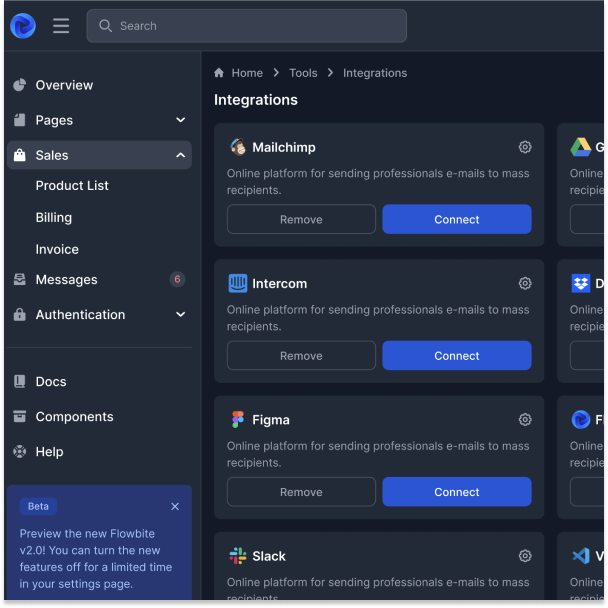608x608 pixels.
Task: Open Product List under Sales
Action: point(72,185)
